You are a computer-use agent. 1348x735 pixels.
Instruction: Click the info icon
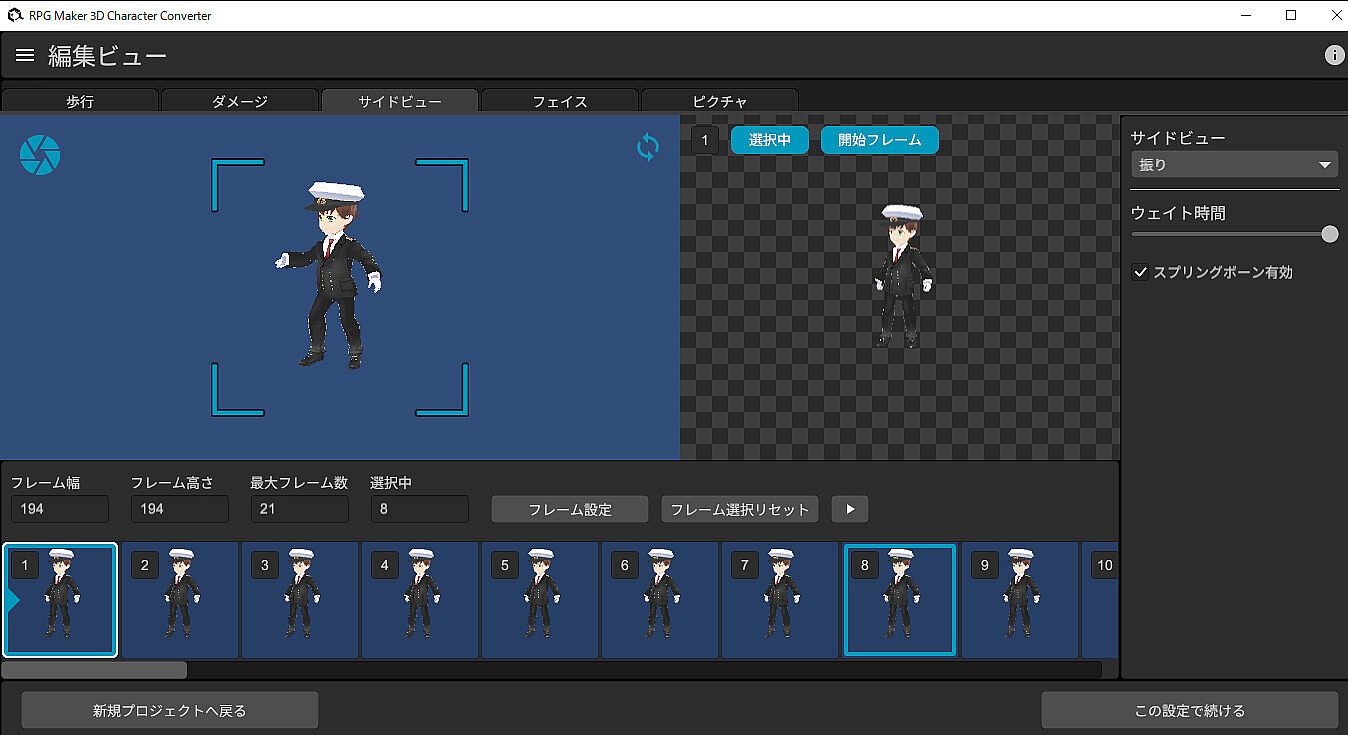pos(1334,56)
